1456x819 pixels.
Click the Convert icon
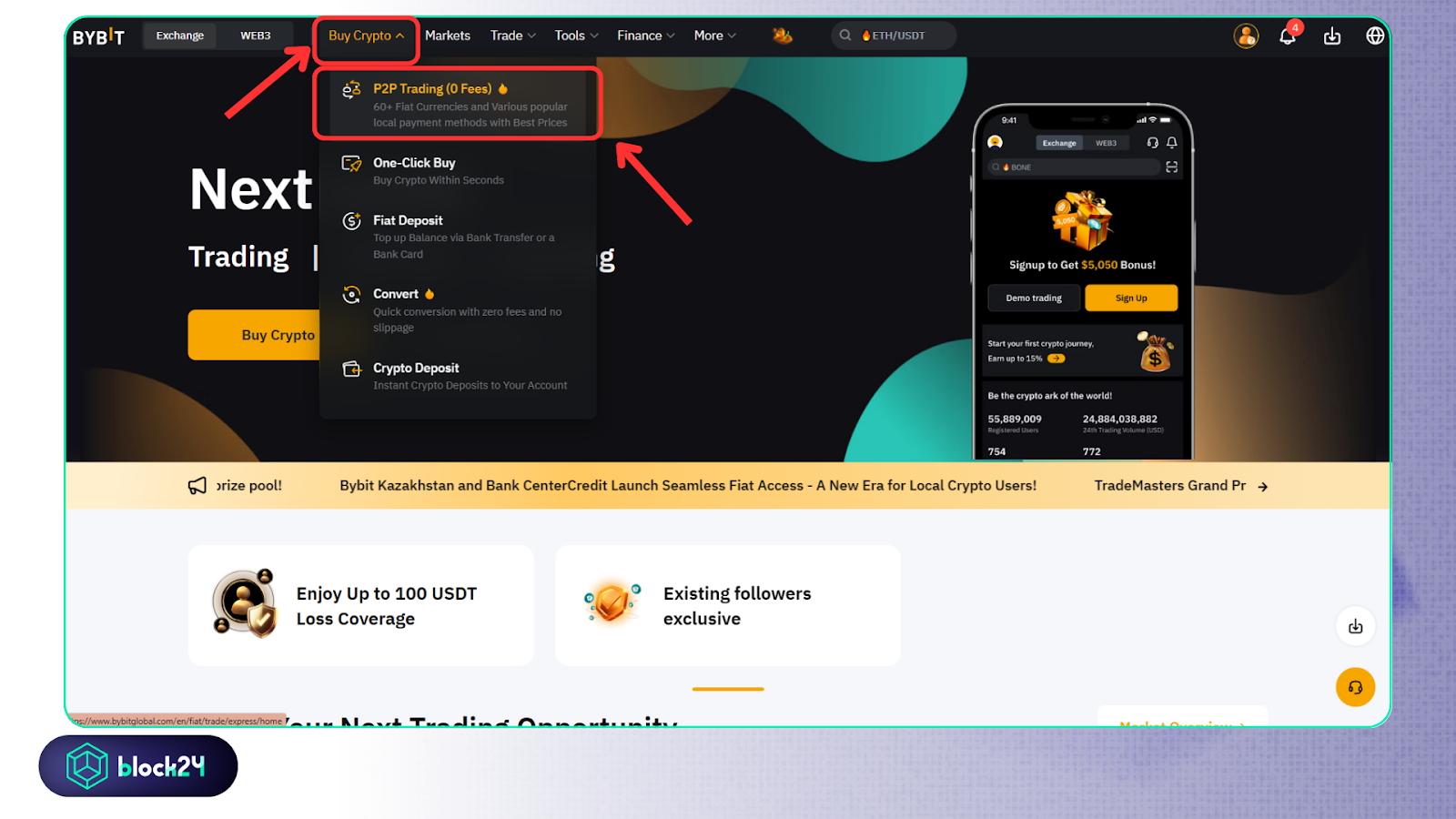[351, 295]
